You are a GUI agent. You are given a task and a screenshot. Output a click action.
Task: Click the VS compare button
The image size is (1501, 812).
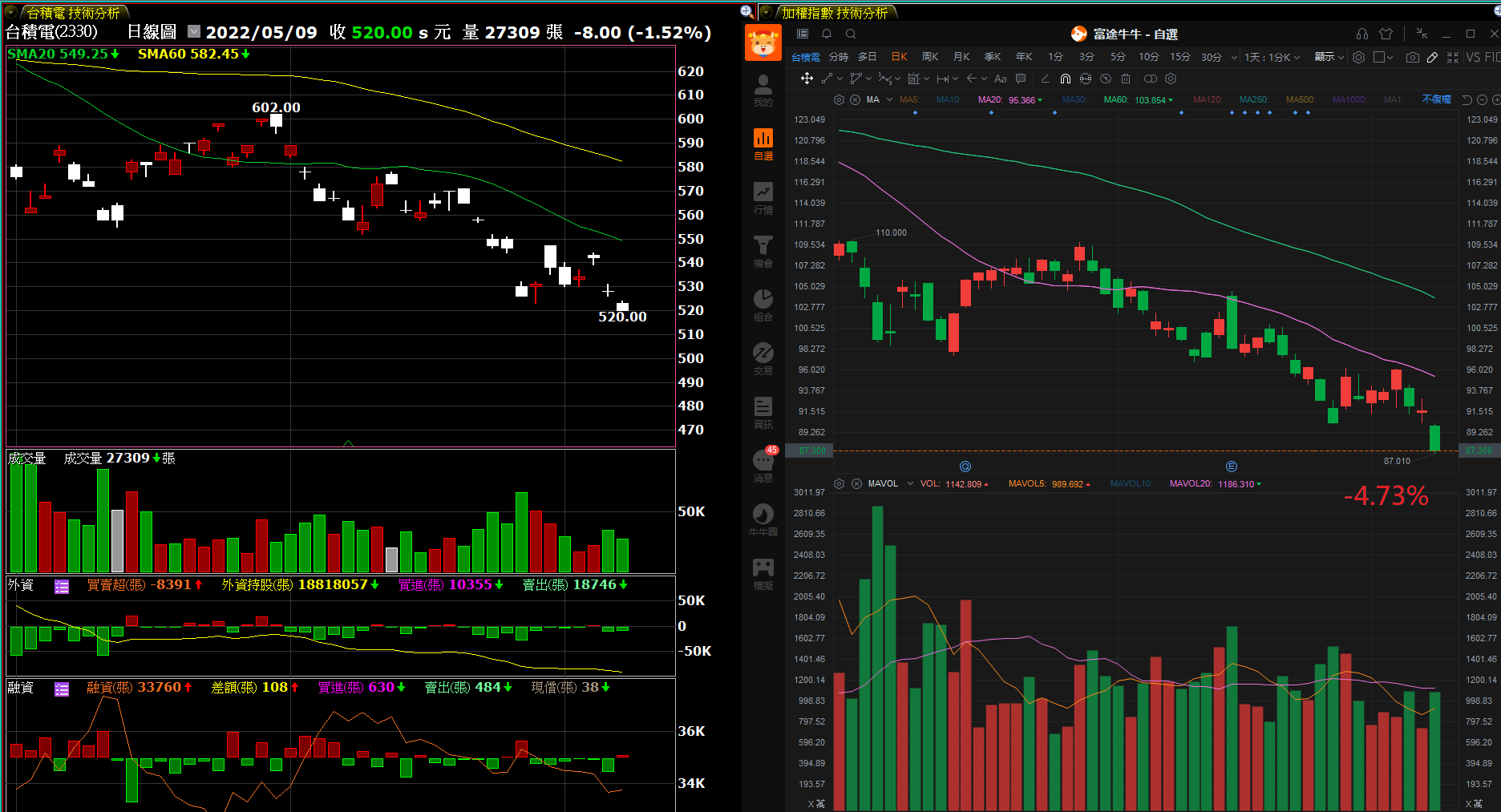[1473, 57]
